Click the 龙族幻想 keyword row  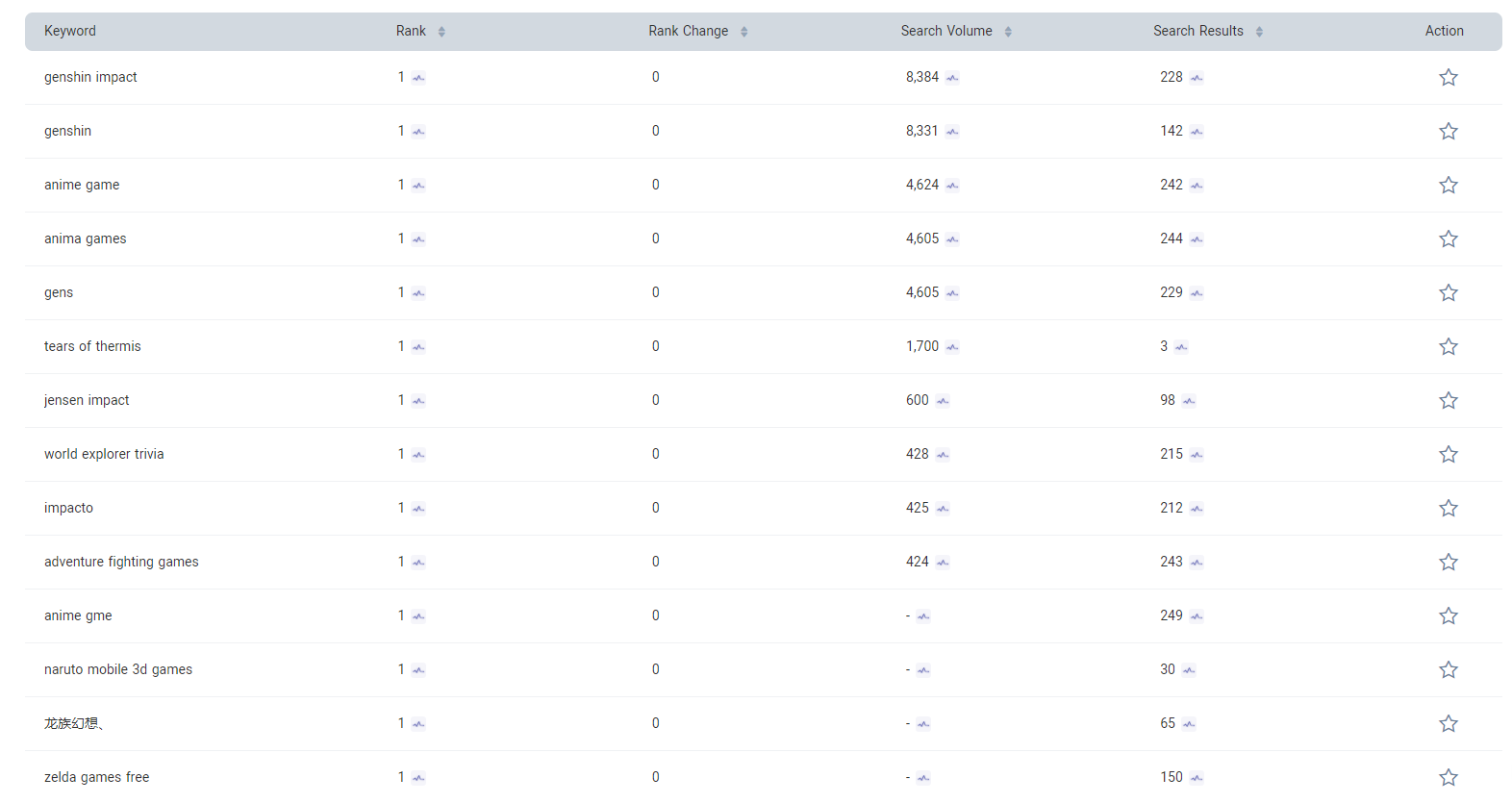click(73, 723)
